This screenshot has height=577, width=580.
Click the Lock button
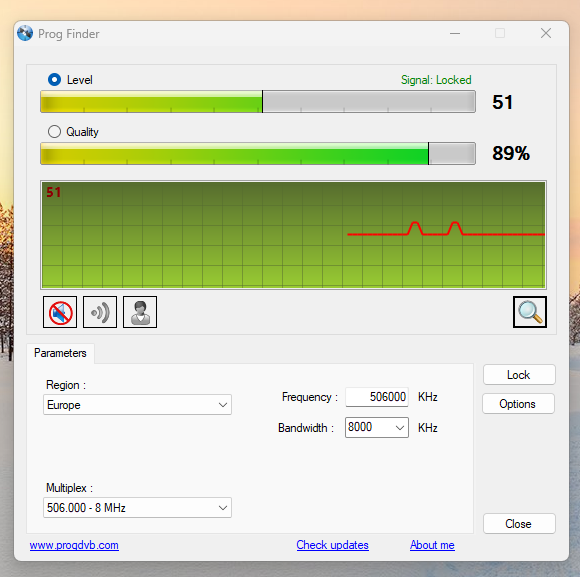(519, 375)
